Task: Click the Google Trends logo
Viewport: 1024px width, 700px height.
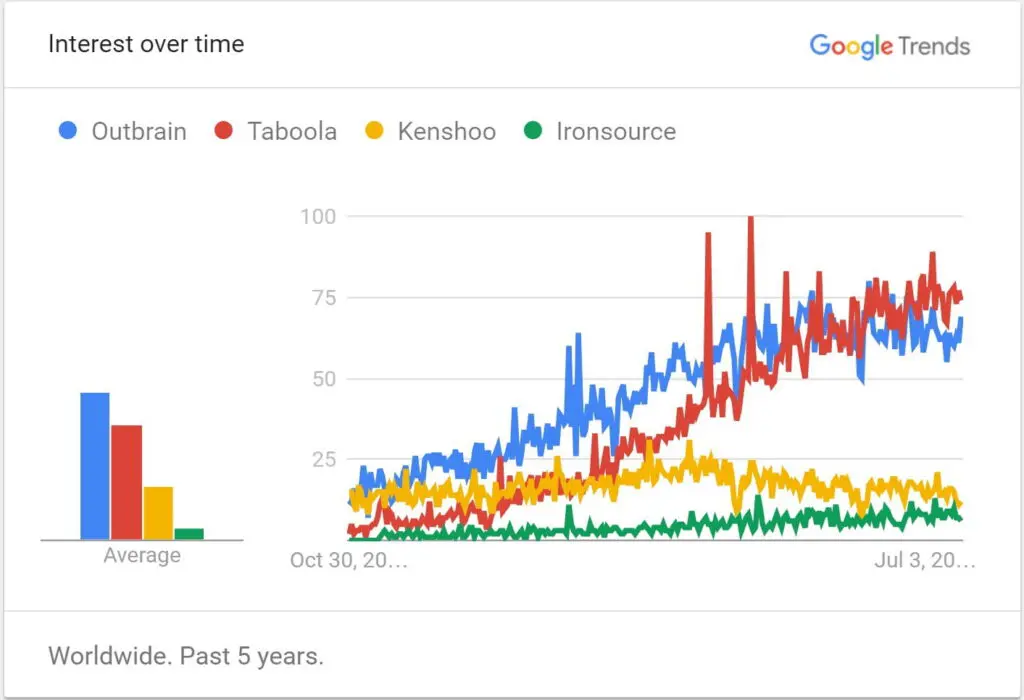Action: click(x=889, y=45)
